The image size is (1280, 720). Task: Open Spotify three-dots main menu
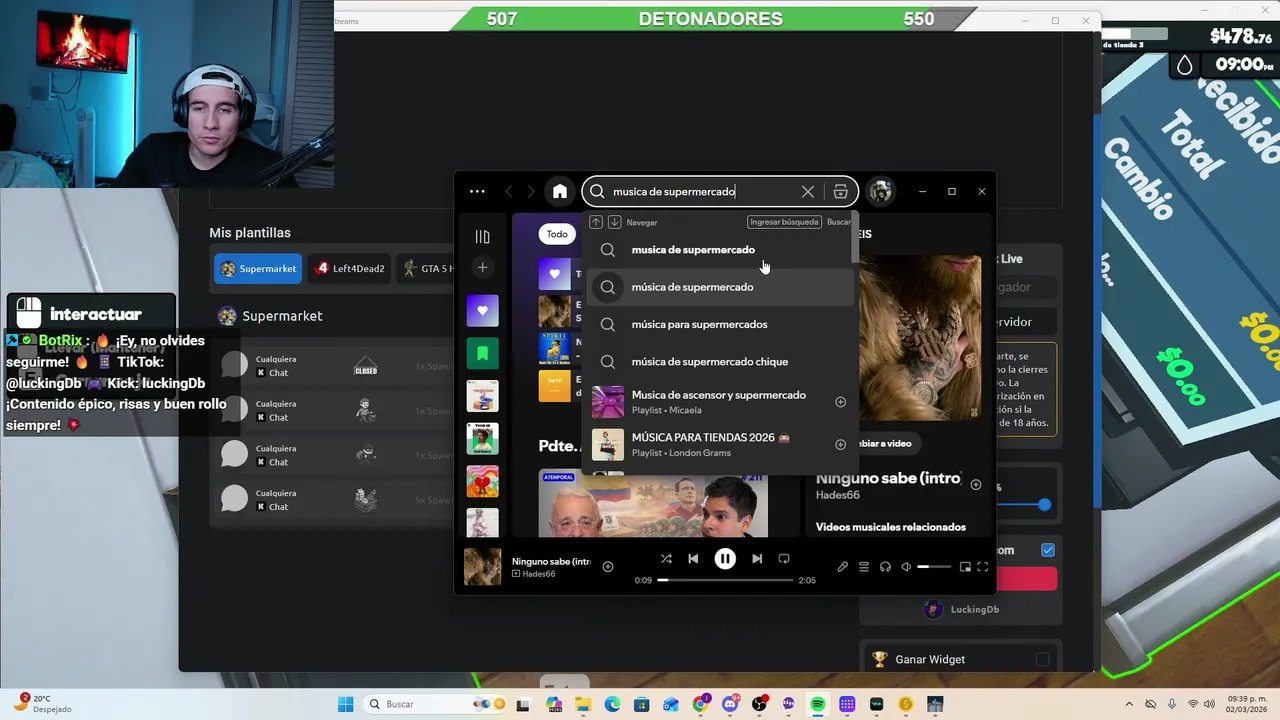click(477, 191)
